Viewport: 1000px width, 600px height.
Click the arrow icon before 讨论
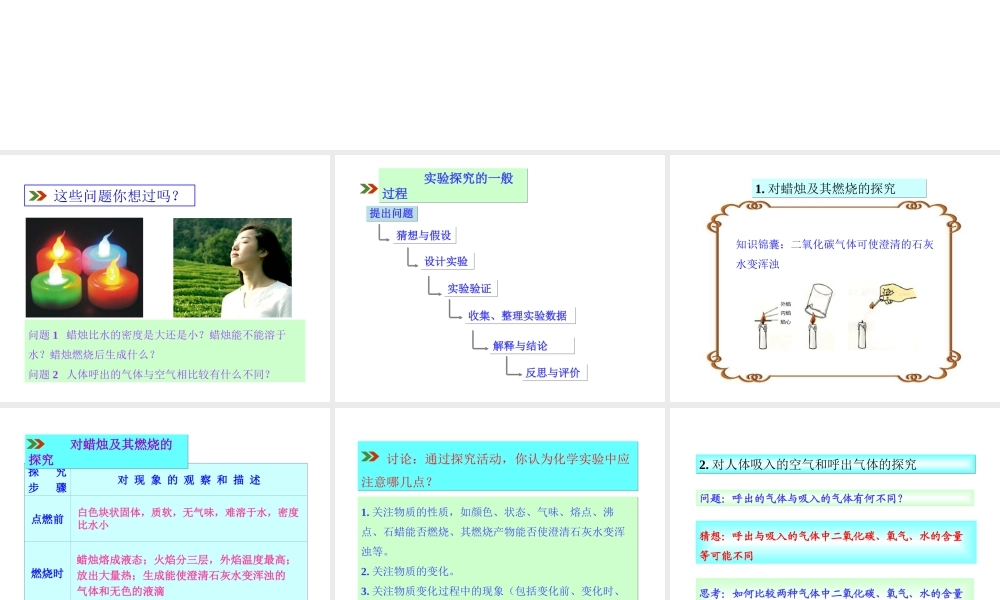pyautogui.click(x=370, y=457)
